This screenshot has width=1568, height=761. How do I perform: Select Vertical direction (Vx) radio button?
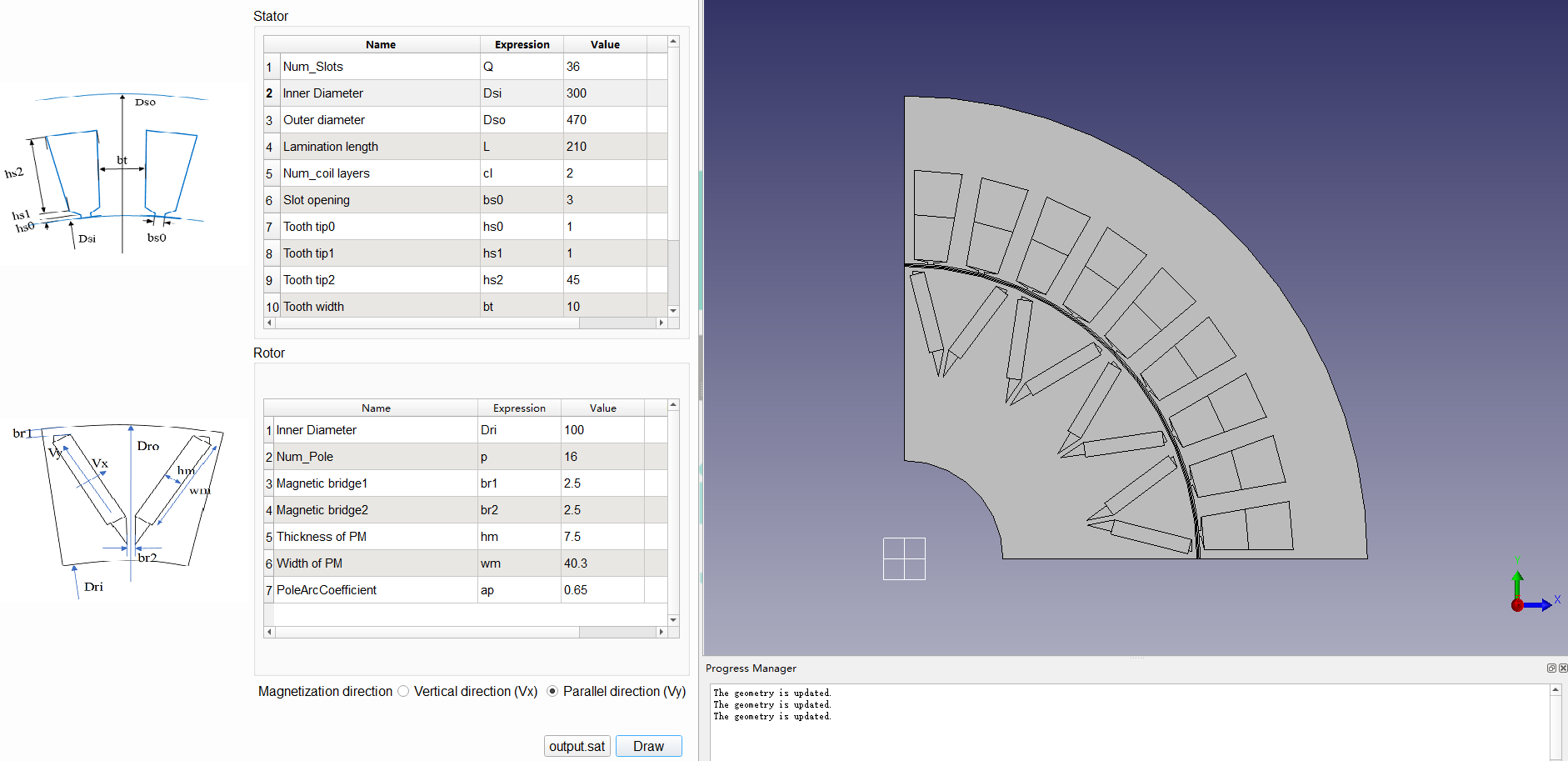(x=403, y=691)
